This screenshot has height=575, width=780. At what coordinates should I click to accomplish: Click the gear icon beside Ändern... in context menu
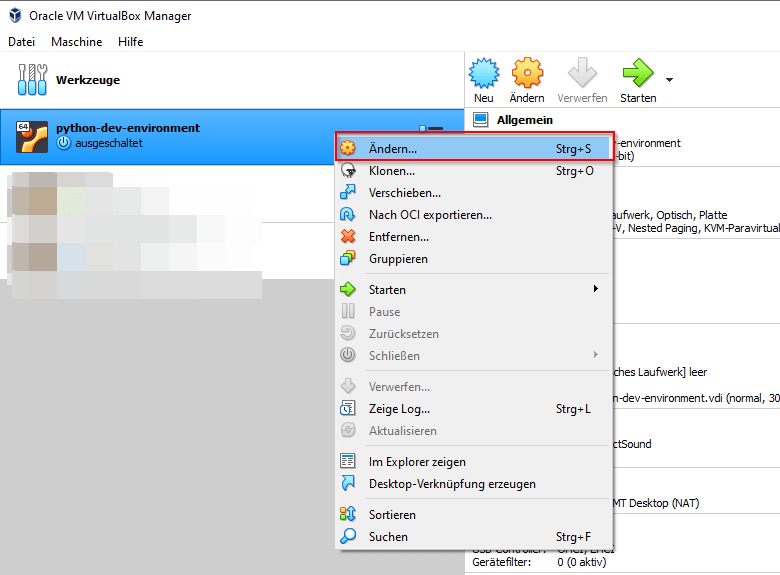348,148
